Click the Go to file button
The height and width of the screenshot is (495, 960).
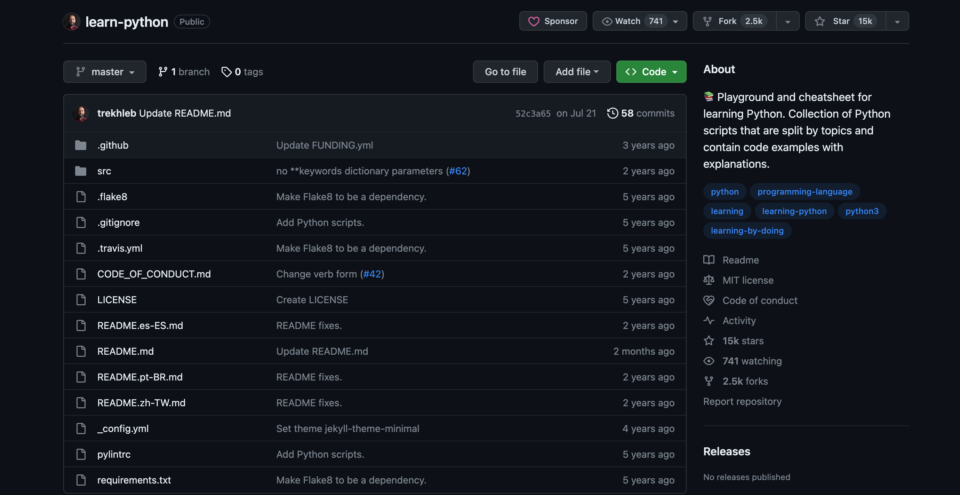tap(505, 72)
